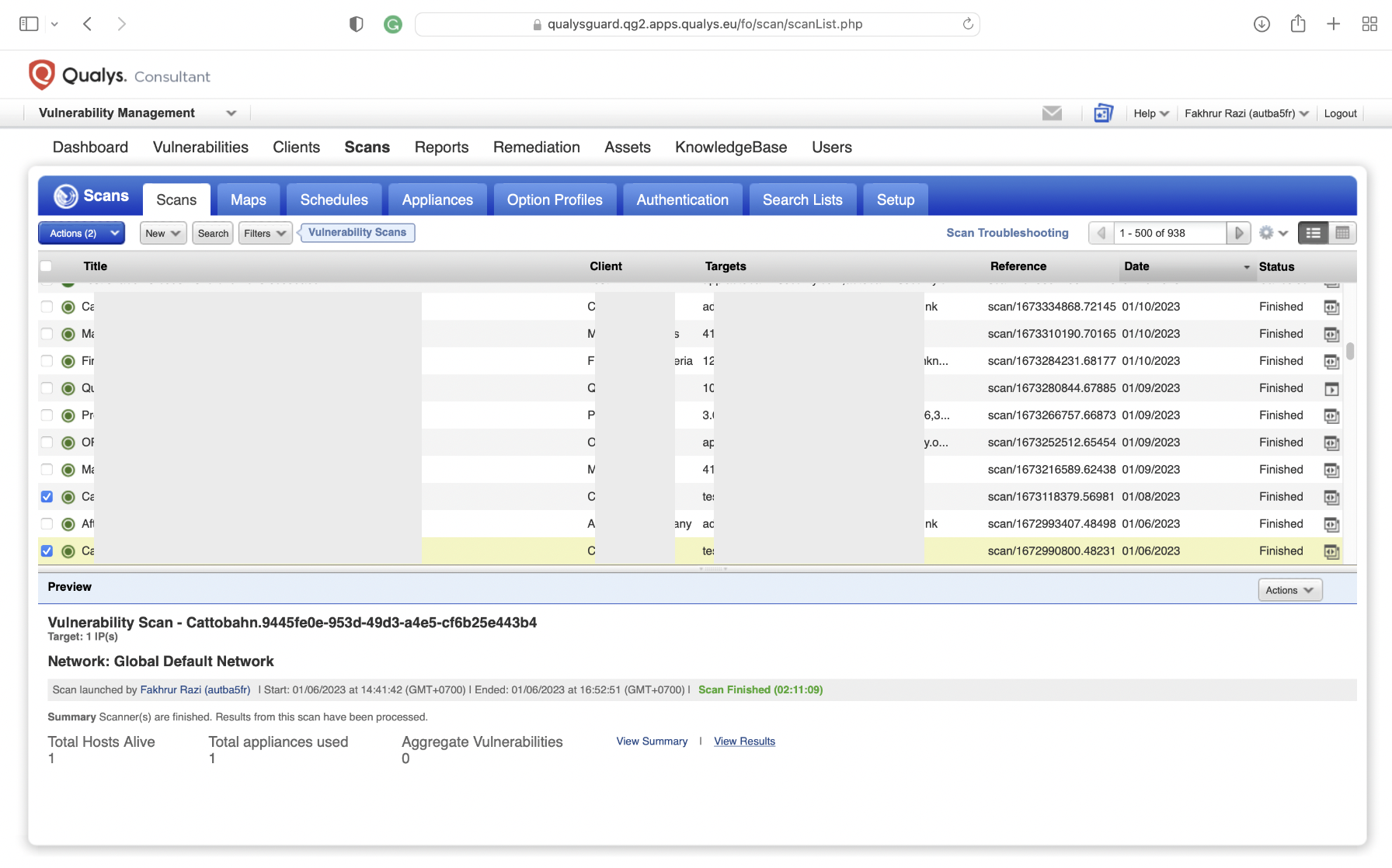1392x868 pixels.
Task: Open Fakhrur Razi user account dropdown
Action: (x=1247, y=113)
